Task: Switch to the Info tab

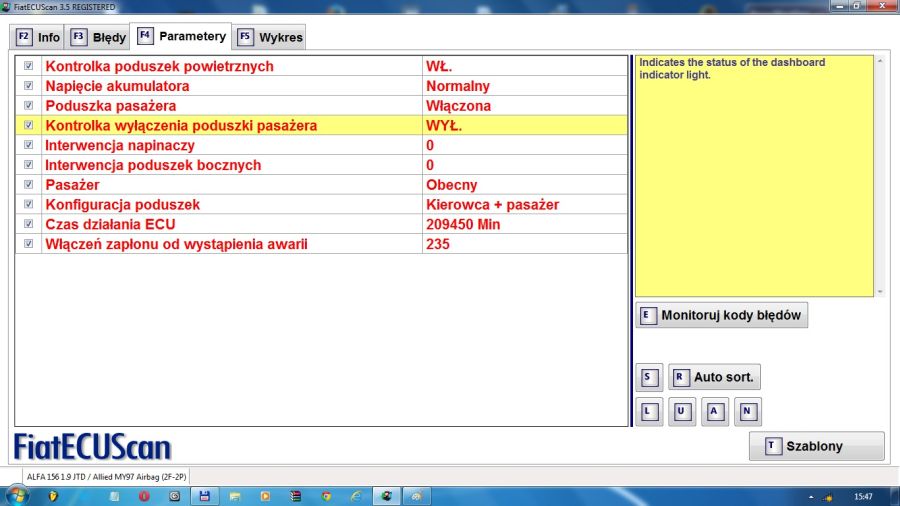Action: (38, 37)
